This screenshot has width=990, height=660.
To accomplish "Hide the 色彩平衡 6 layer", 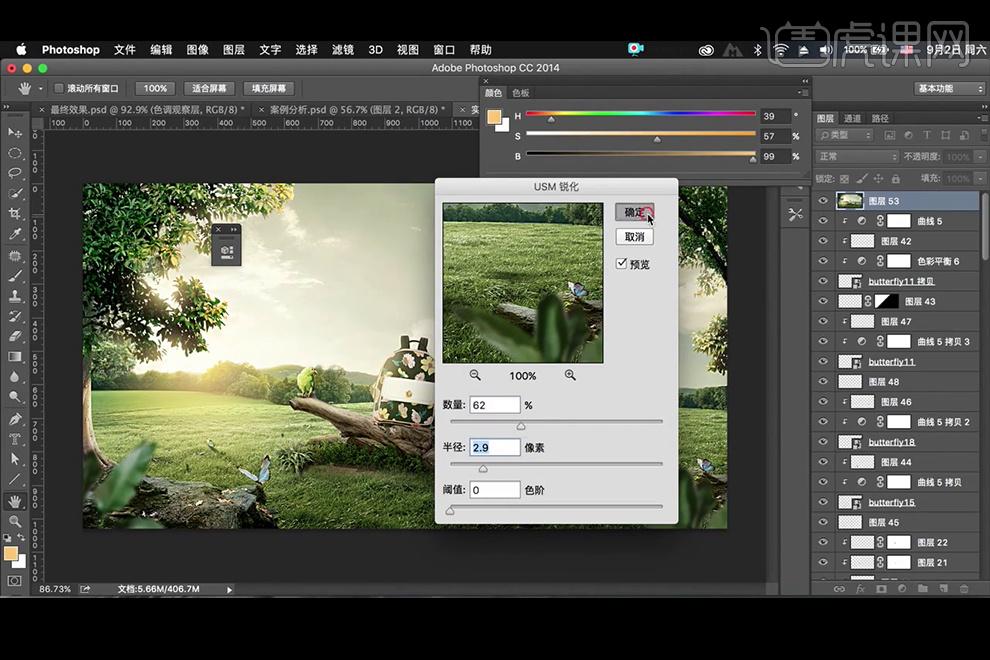I will click(x=823, y=261).
